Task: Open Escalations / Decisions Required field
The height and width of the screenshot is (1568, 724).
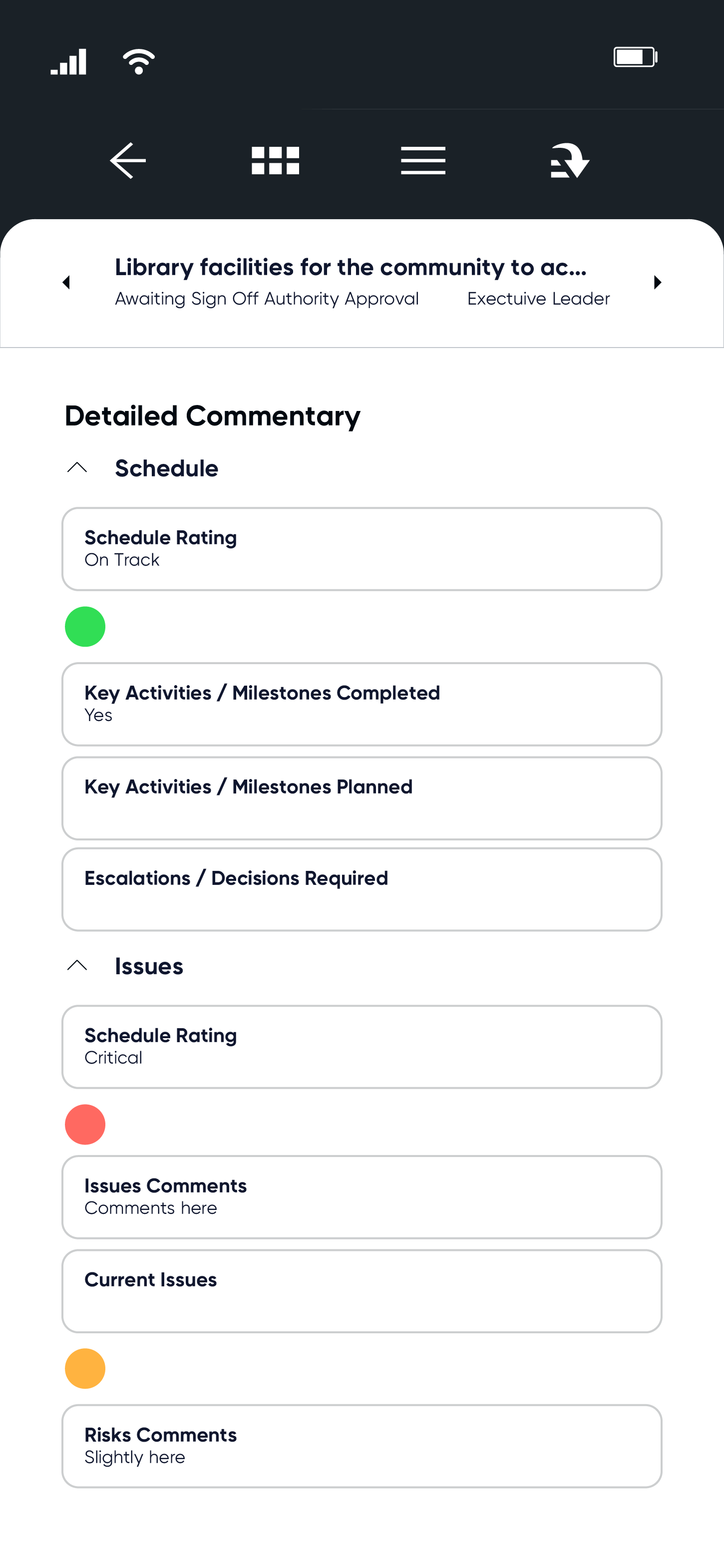Action: coord(362,889)
